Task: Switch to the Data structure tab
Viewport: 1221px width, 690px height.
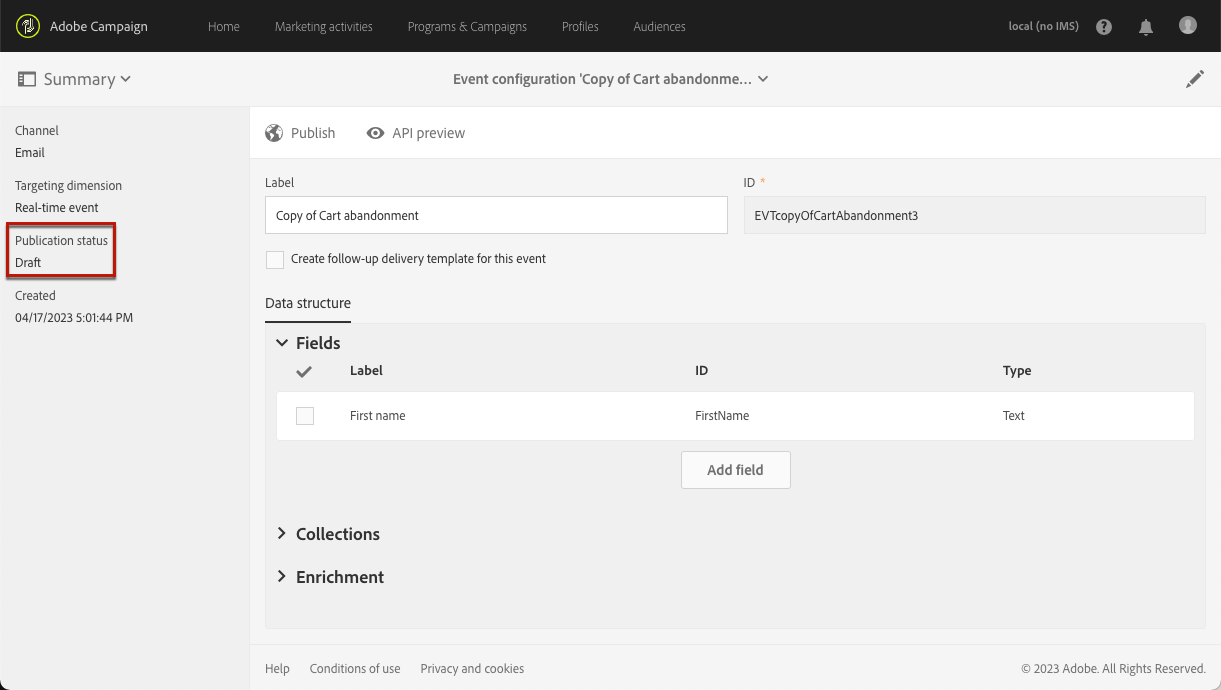Action: (x=308, y=303)
